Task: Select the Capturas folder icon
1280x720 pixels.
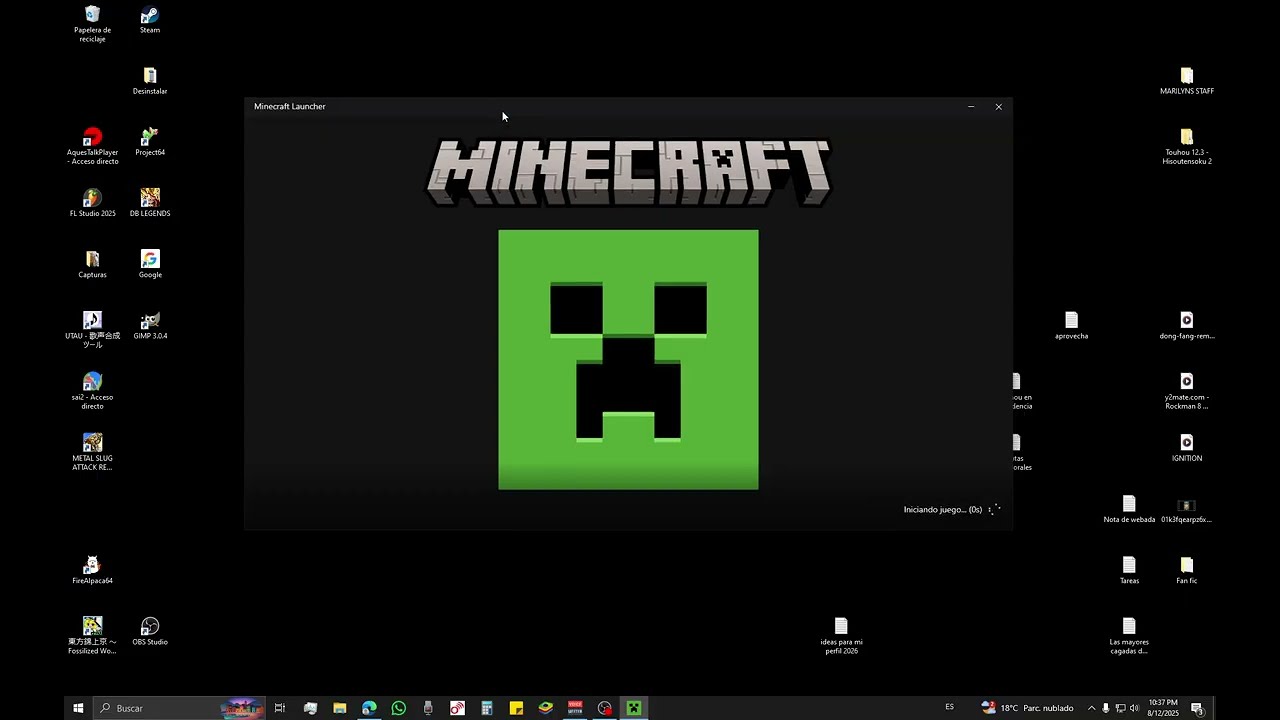Action: pyautogui.click(x=92, y=264)
